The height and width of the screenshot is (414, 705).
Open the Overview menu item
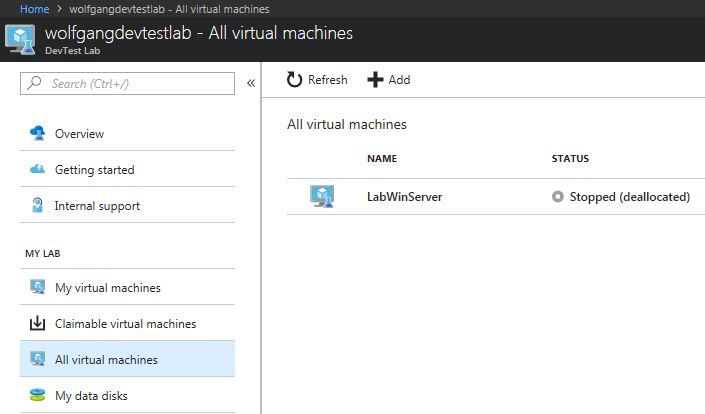pos(79,134)
